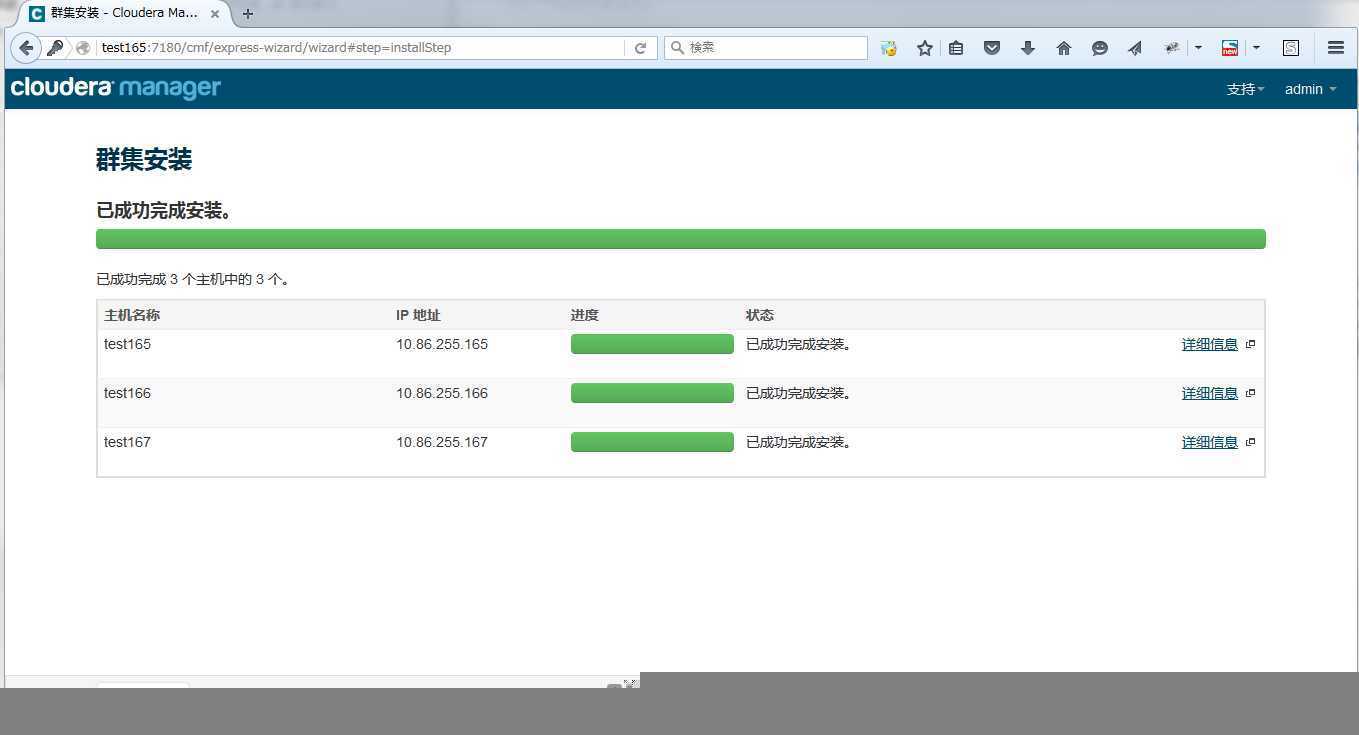Click the red 'new' badge extension icon
1359x735 pixels.
tap(1230, 47)
